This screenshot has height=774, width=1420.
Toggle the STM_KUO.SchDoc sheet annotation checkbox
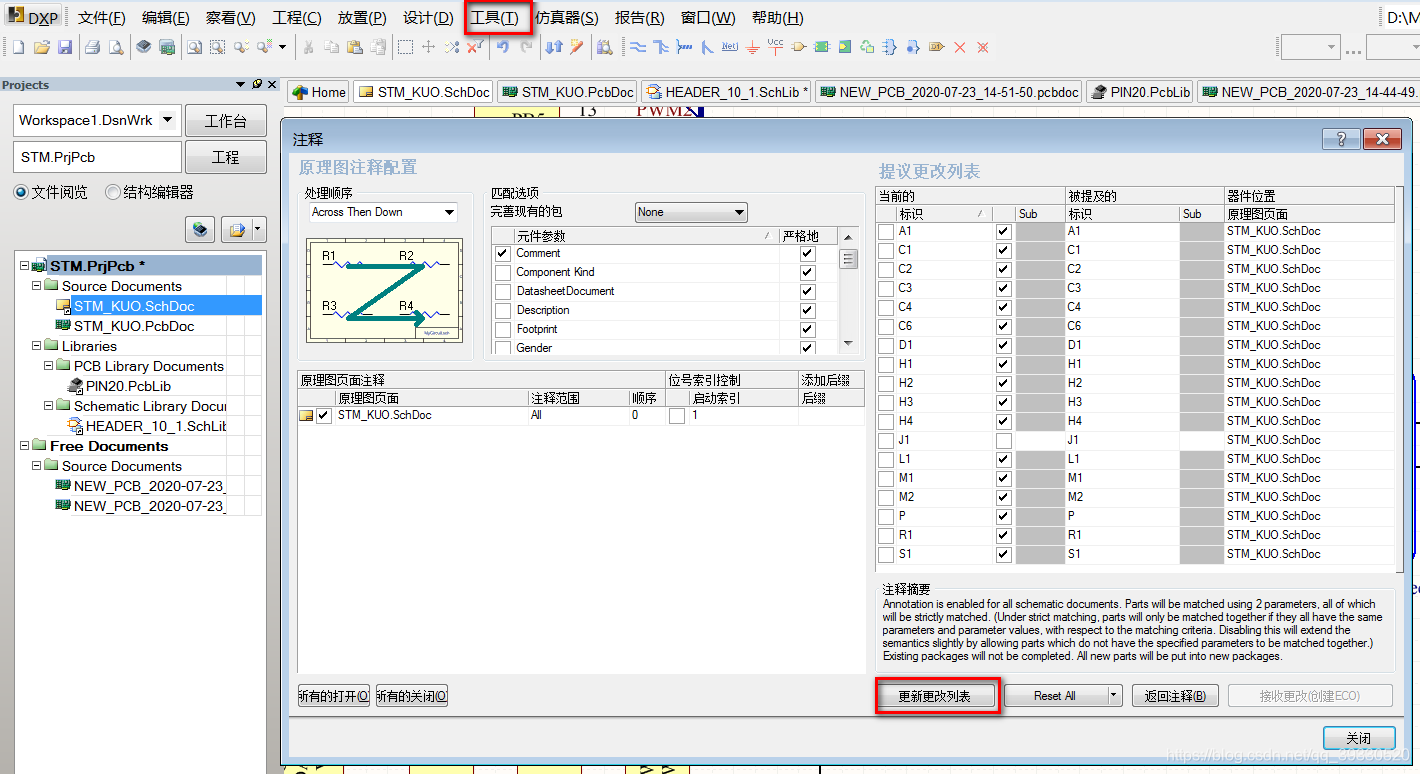(323, 416)
